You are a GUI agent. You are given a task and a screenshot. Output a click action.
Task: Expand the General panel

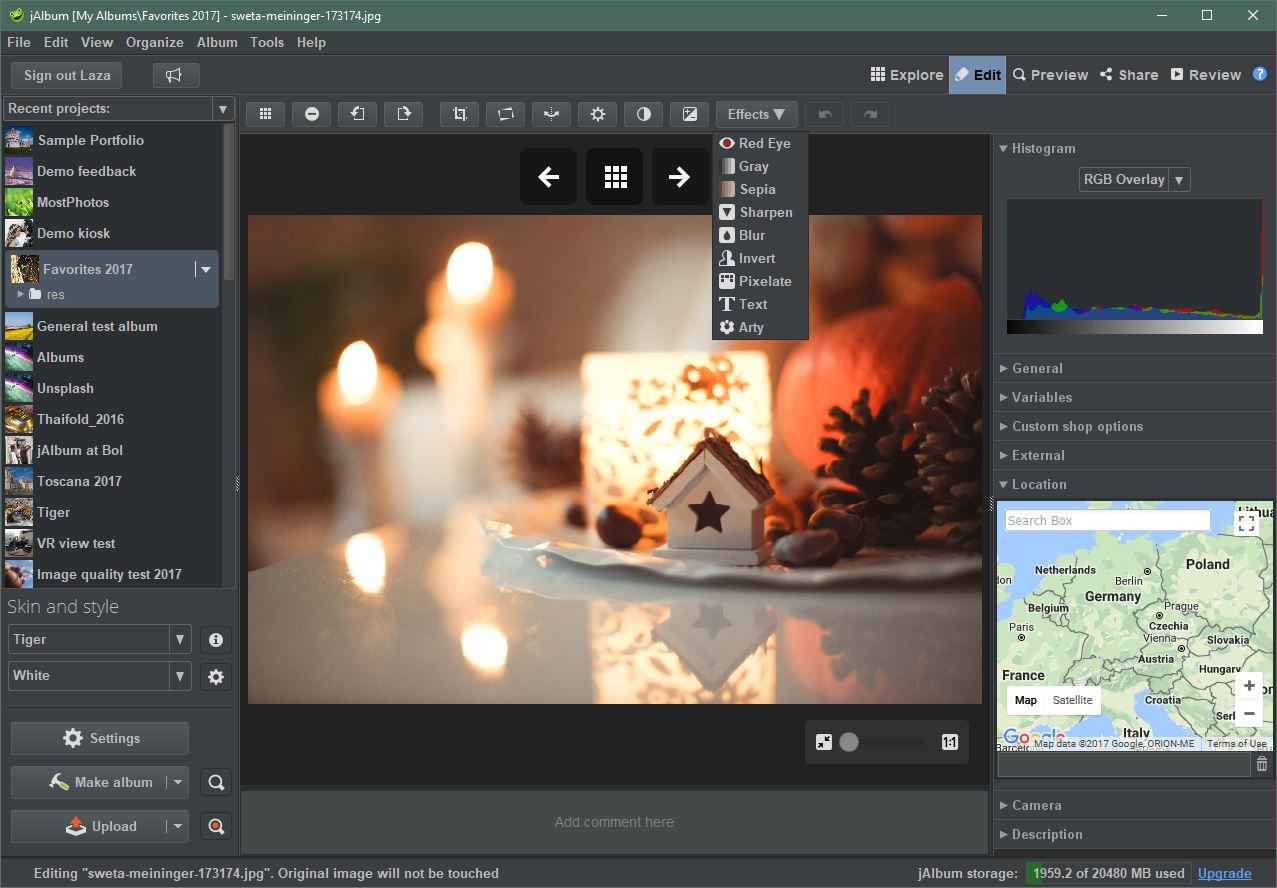(1004, 368)
